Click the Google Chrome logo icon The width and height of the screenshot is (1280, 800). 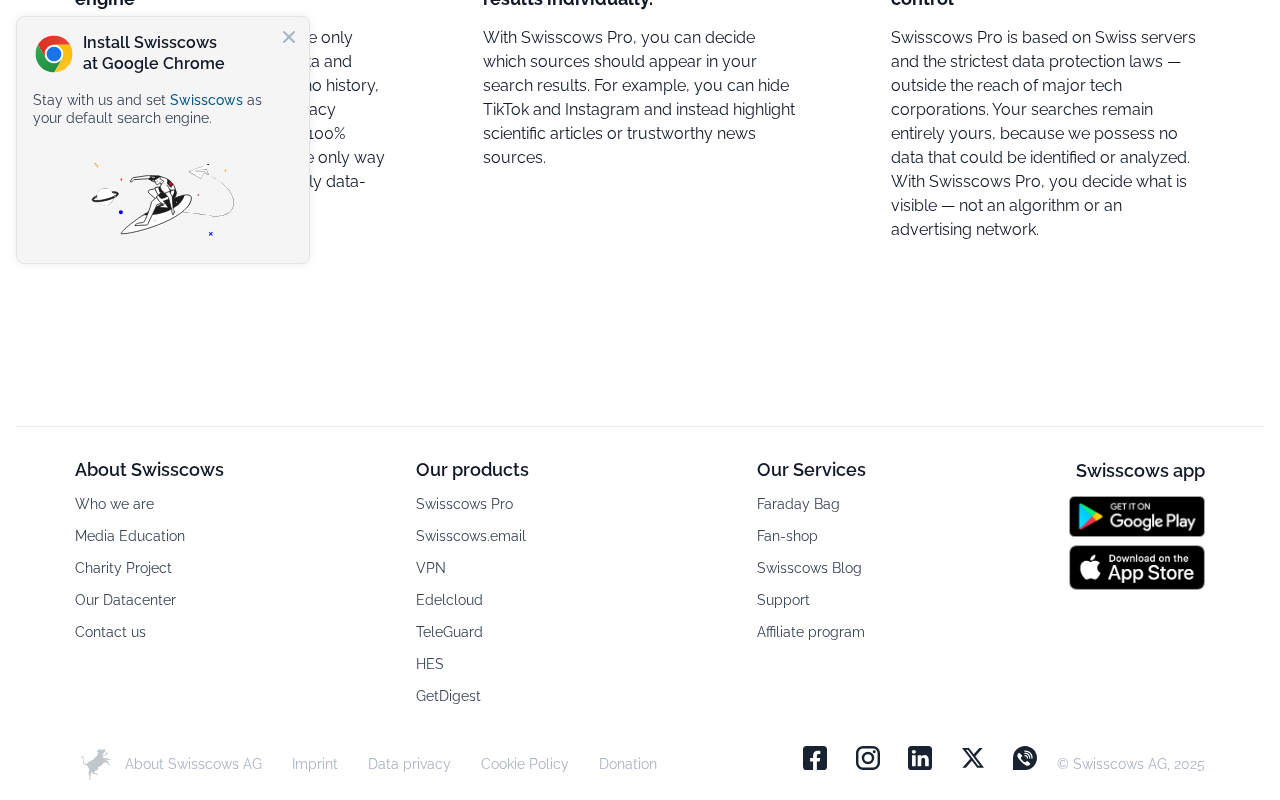[54, 54]
